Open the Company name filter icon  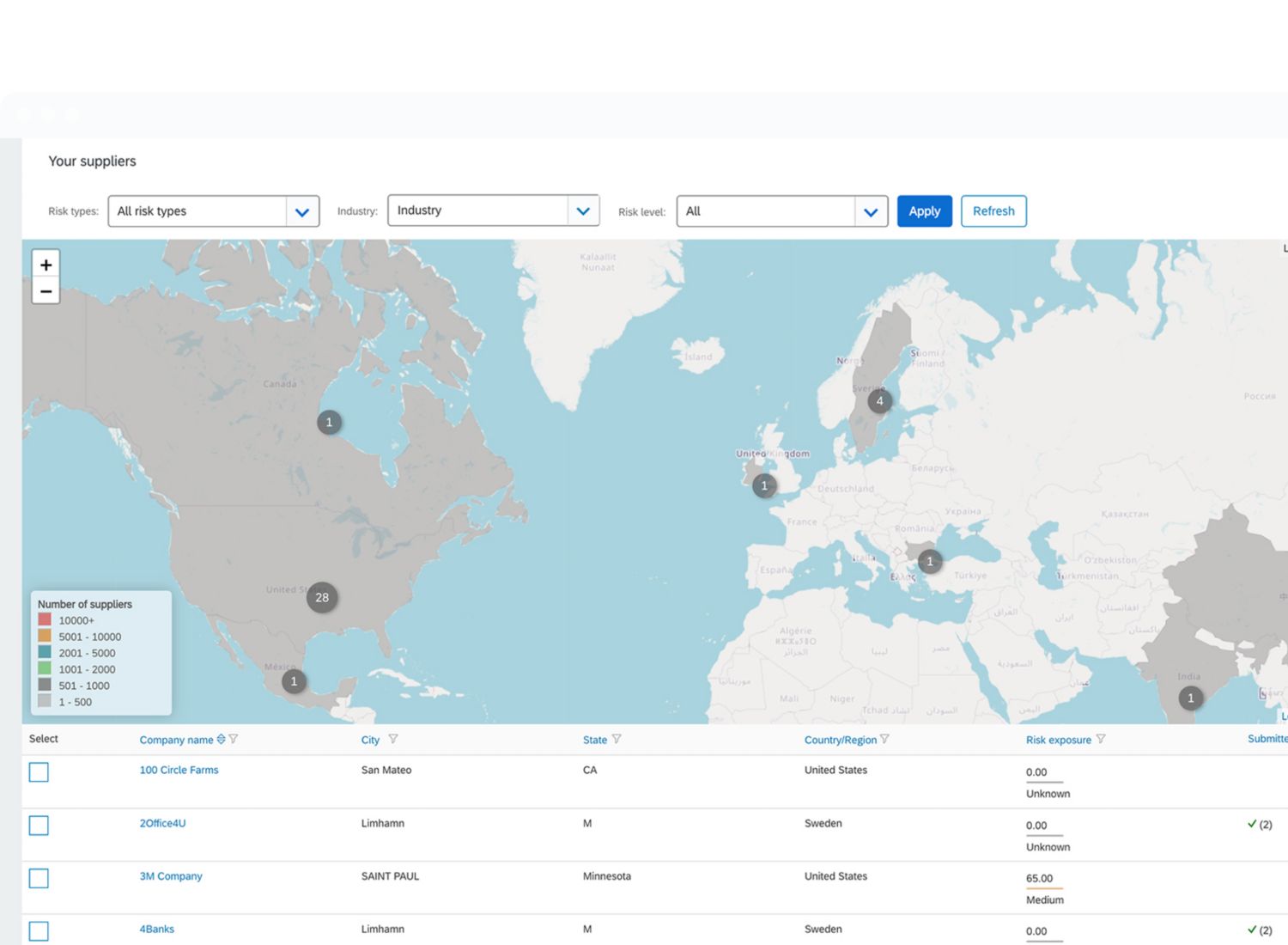coord(234,740)
